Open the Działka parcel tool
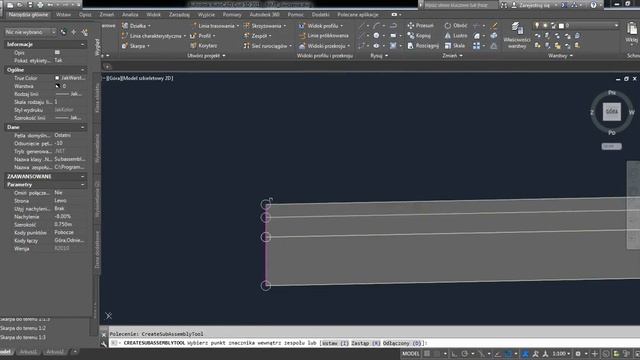The height and width of the screenshot is (360, 640). tap(136, 25)
